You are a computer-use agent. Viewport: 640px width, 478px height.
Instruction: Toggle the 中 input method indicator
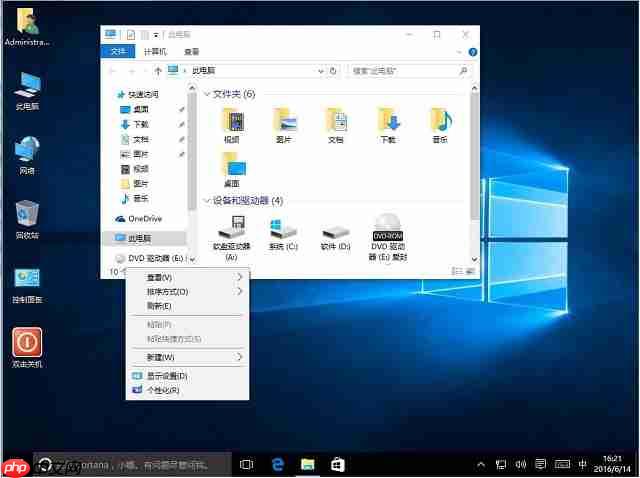[582, 464]
